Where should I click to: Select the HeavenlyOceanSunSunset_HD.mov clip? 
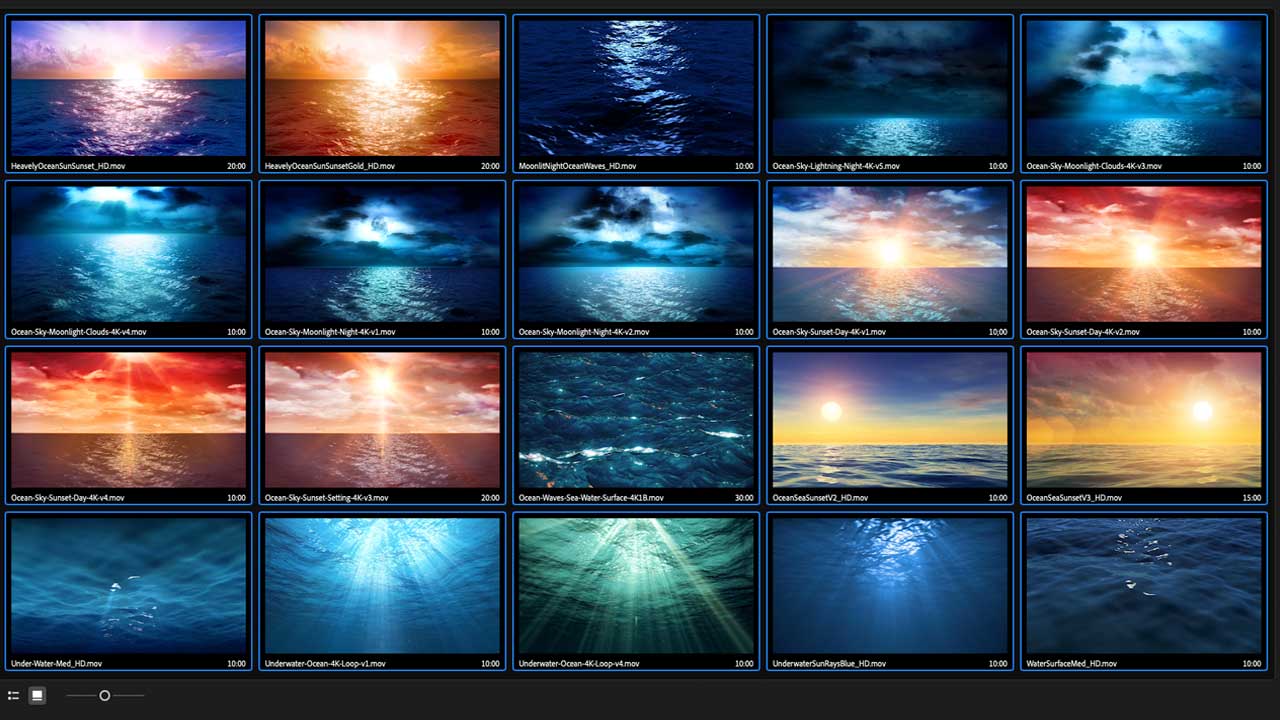(128, 88)
